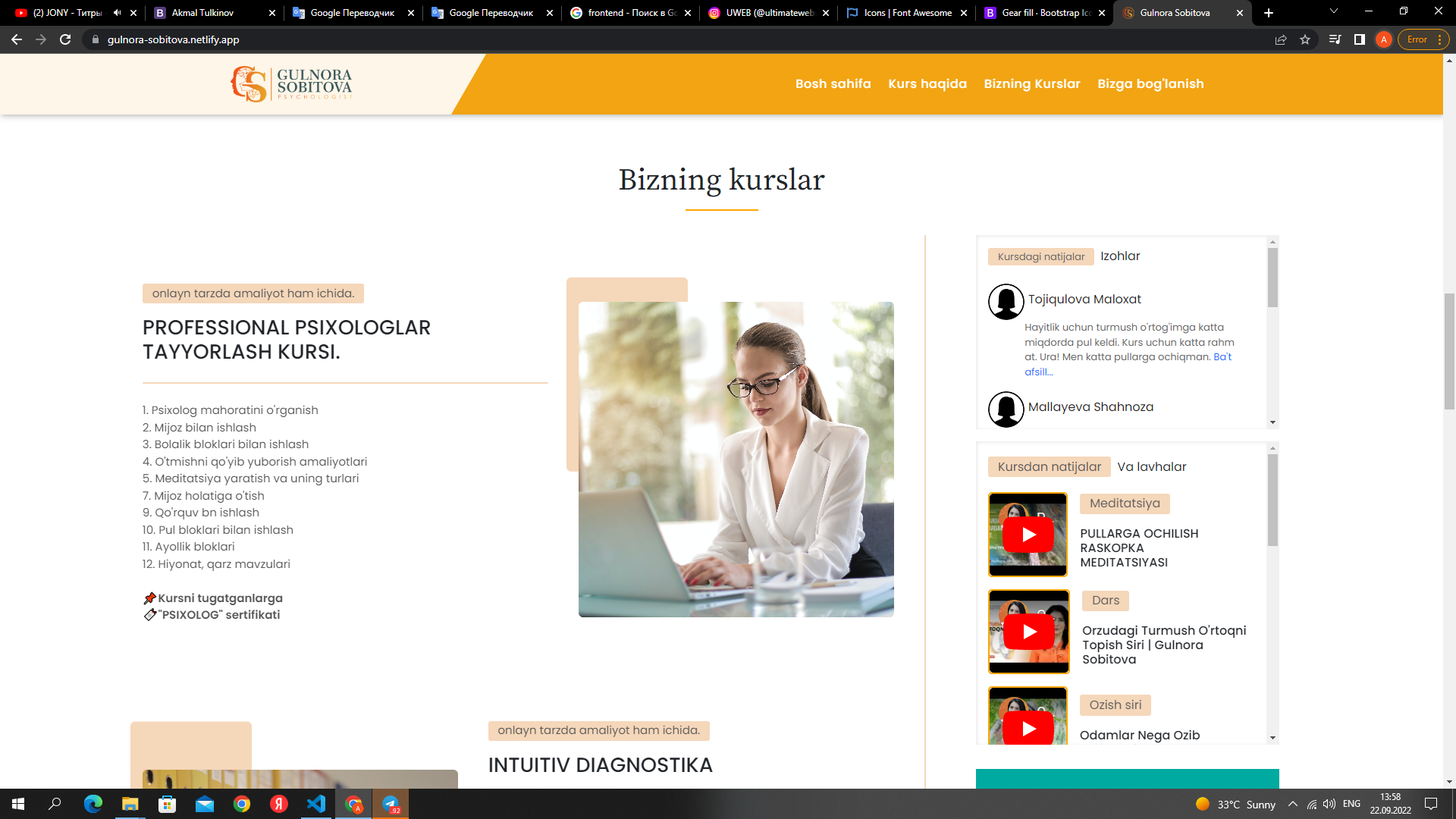Screen dimensions: 1456x819
Task: Click the Ozish siri tag label
Action: 1116,705
